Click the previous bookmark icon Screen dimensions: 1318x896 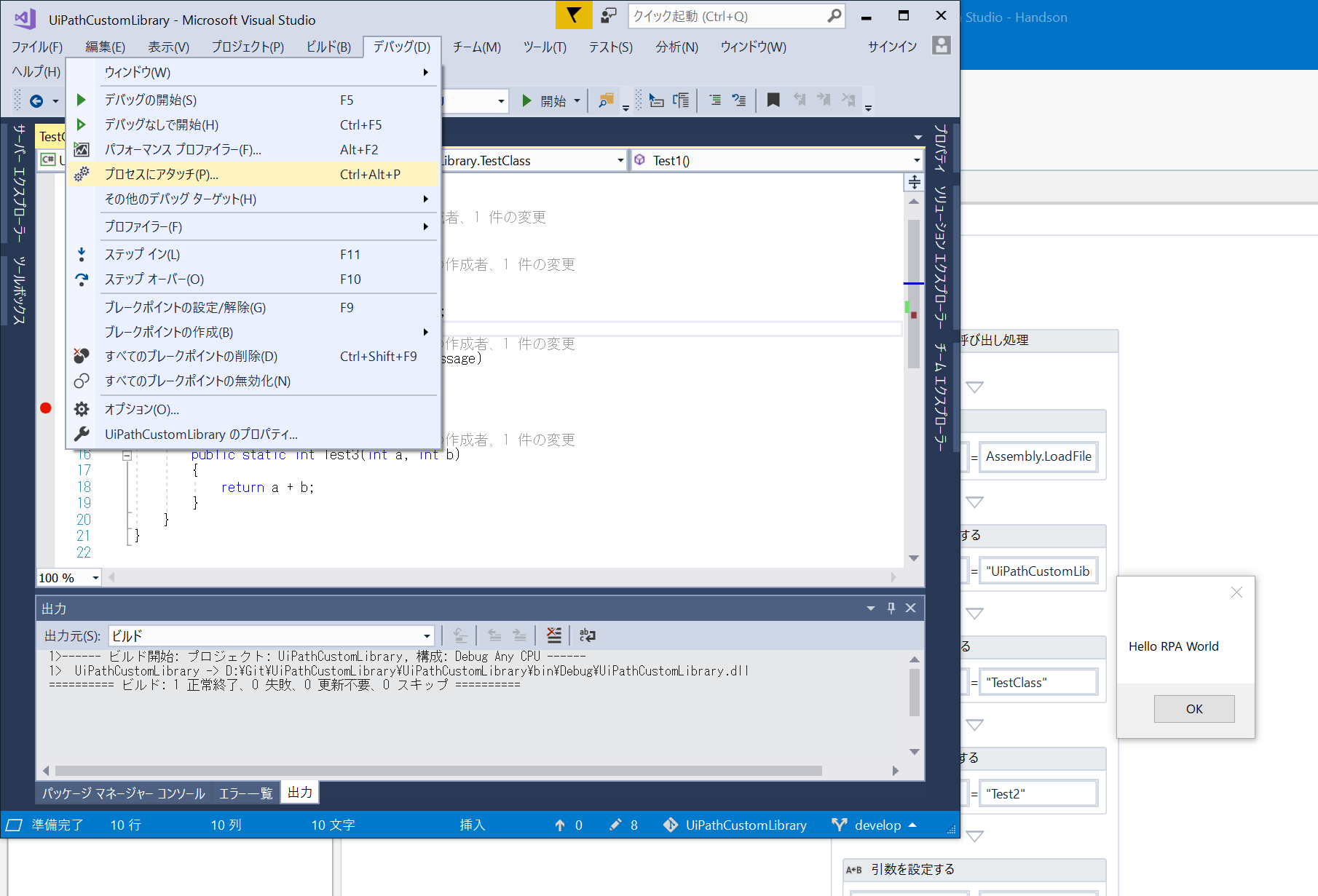coord(800,100)
